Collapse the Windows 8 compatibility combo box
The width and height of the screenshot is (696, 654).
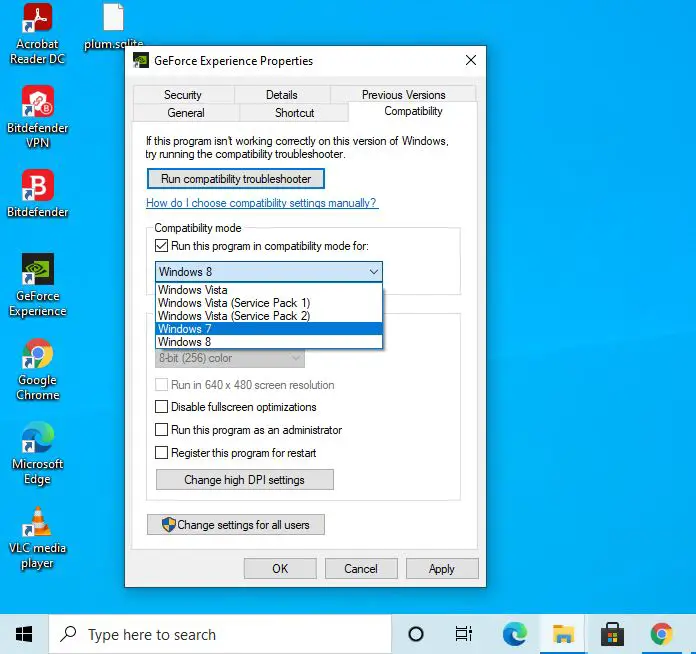click(x=373, y=272)
